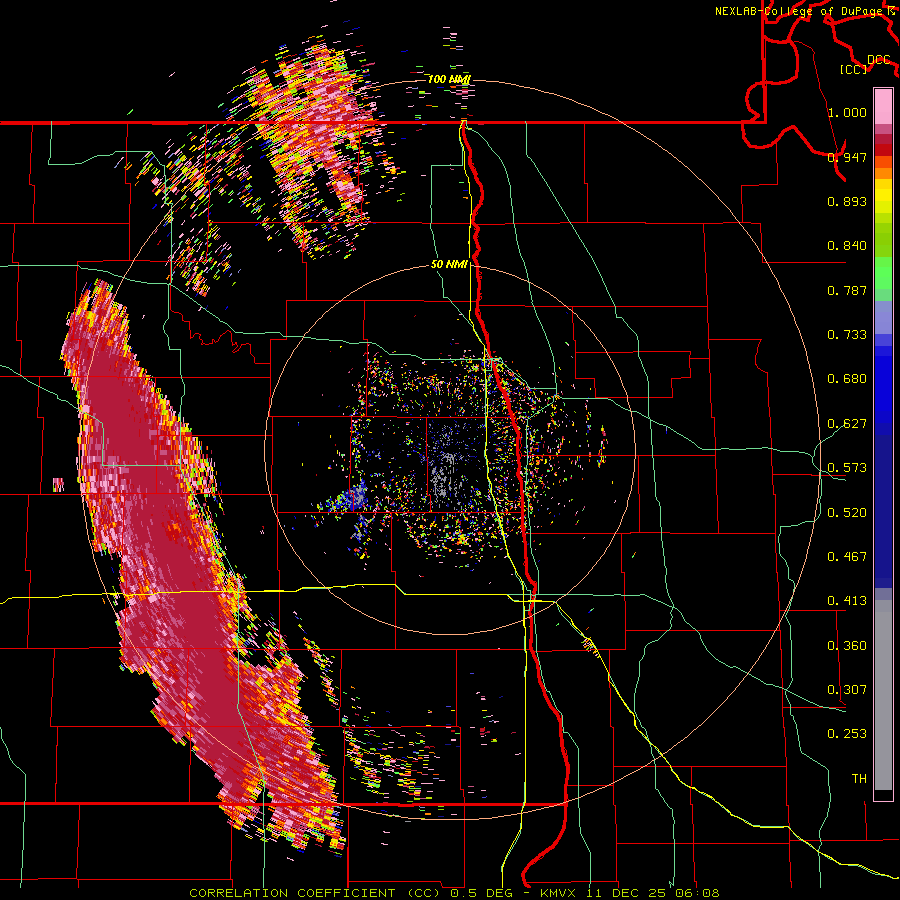Select the 0.360 legend value
Viewport: 900px width, 900px height.
(847, 645)
